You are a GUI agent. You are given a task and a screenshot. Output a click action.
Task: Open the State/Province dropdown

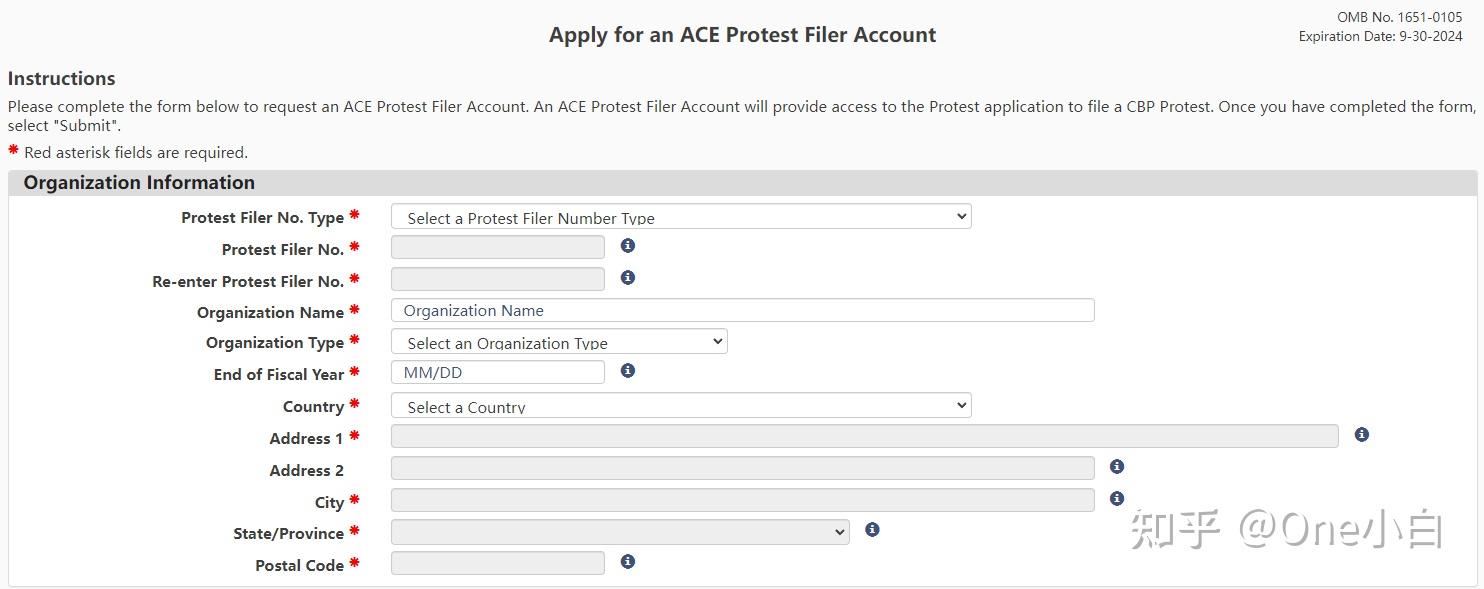click(x=620, y=532)
